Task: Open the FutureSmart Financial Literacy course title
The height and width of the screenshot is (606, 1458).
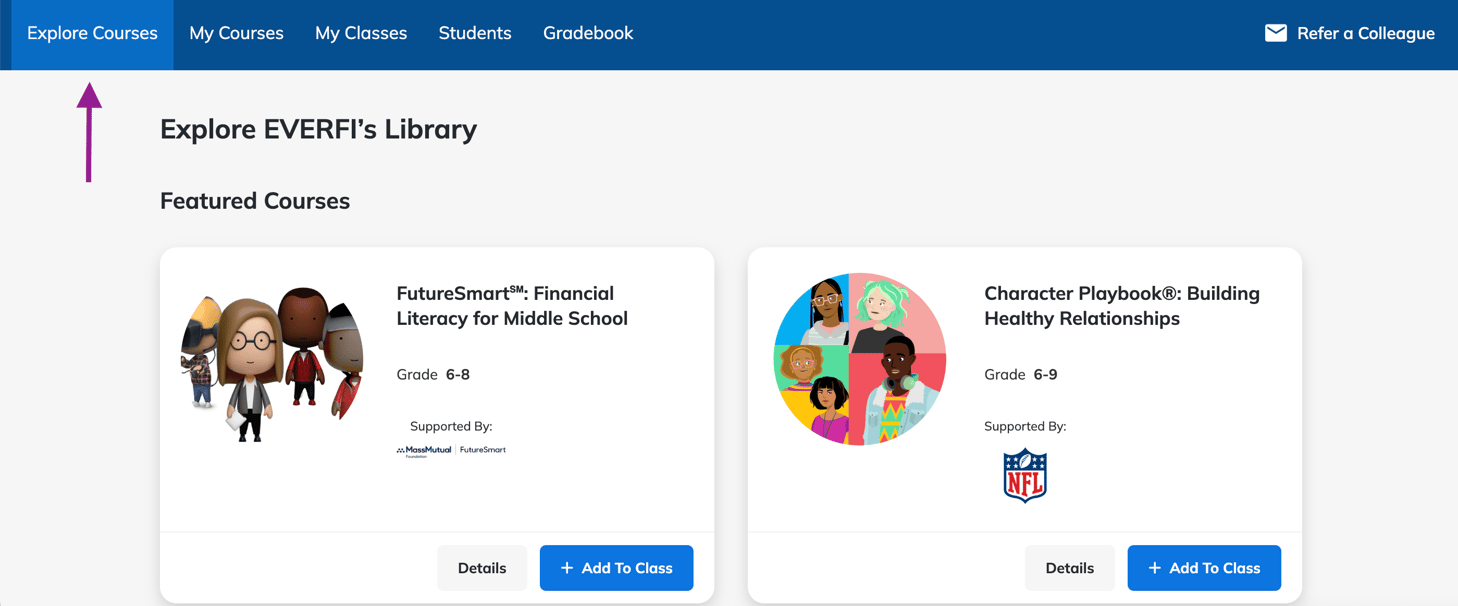Action: (512, 306)
